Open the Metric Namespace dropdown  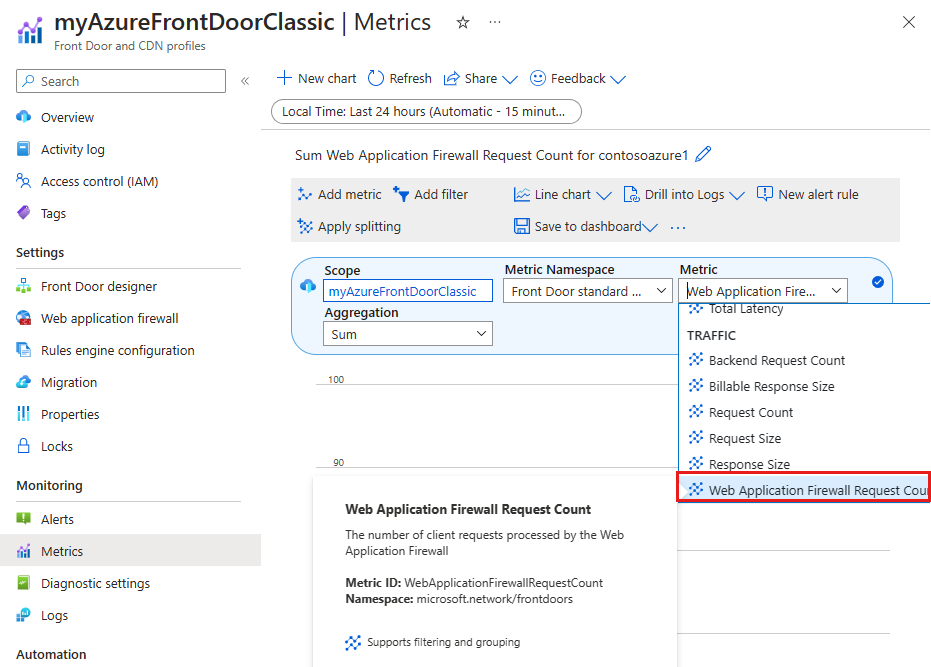tap(587, 291)
